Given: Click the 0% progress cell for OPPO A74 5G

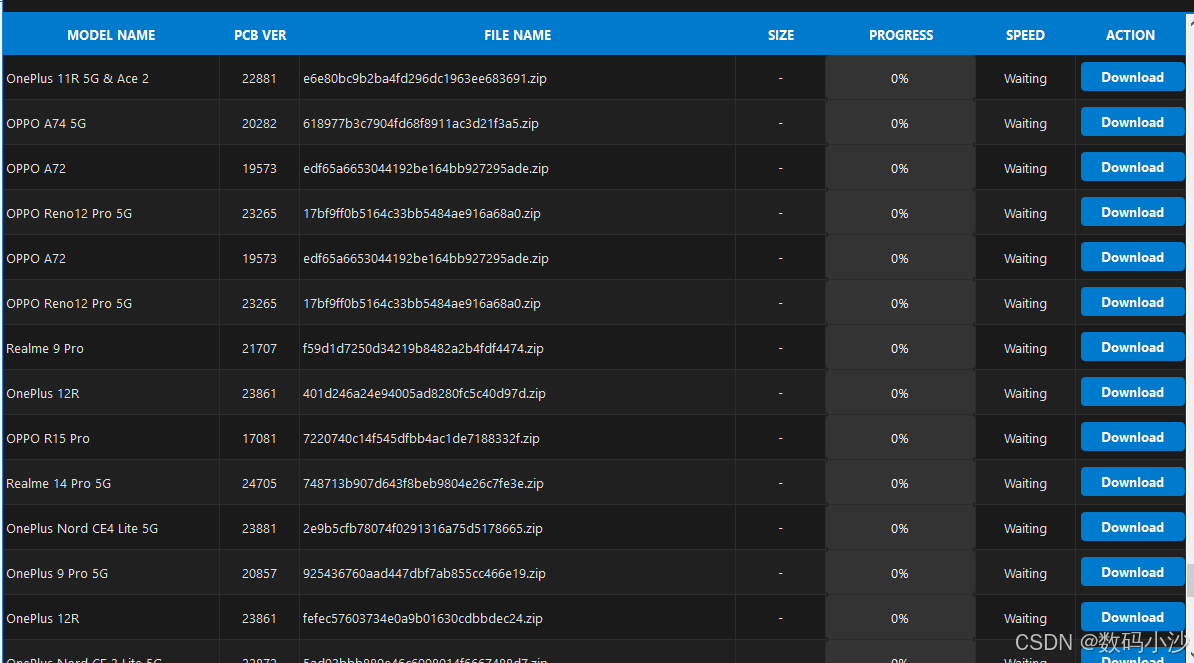Looking at the screenshot, I should [x=900, y=123].
